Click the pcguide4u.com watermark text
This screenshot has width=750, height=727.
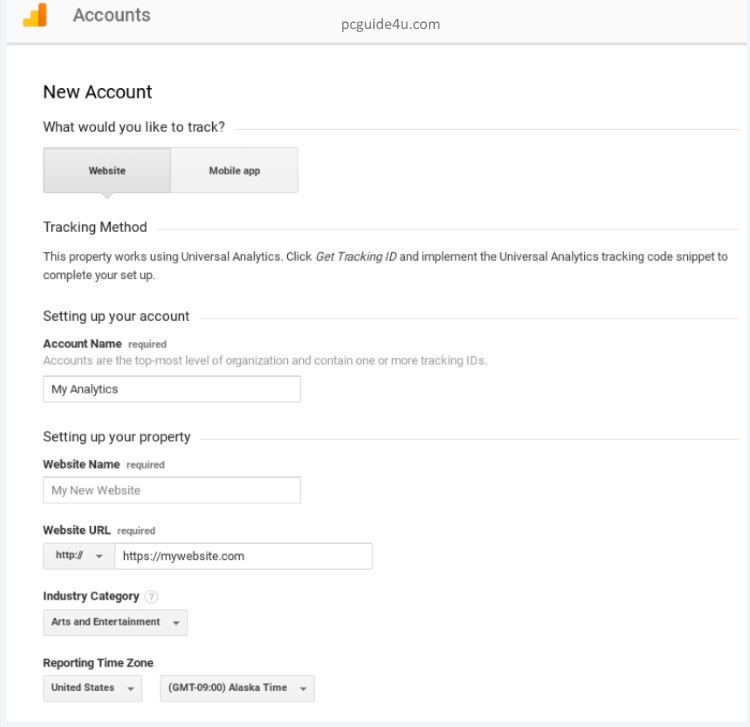tap(390, 24)
